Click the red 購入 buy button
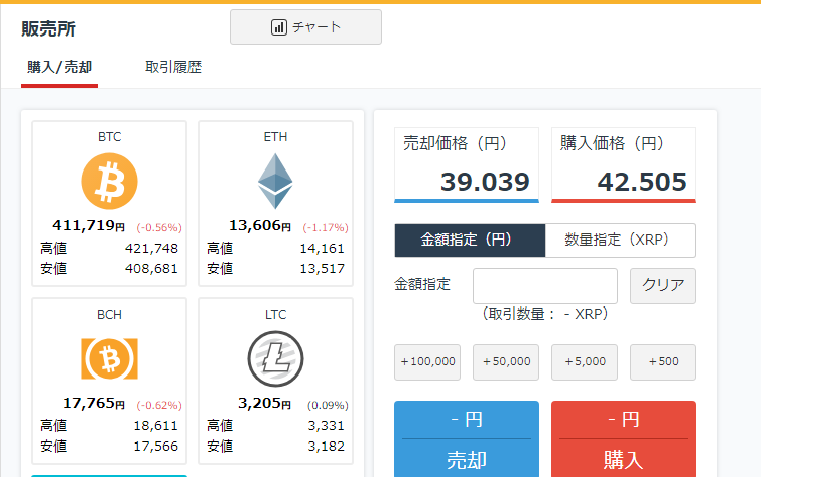Screen dimensions: 819x477 [x=623, y=439]
